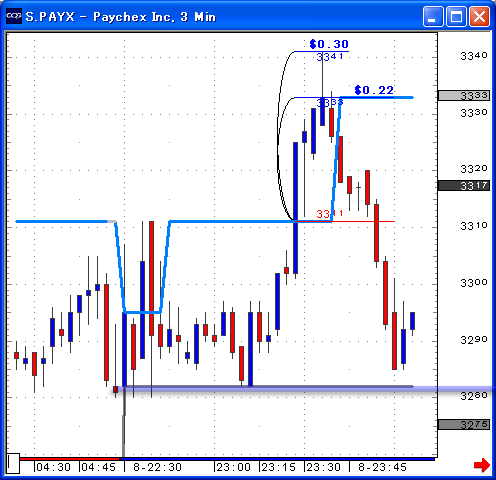Maximize the PAYX chart window
496x480 pixels.
point(456,16)
